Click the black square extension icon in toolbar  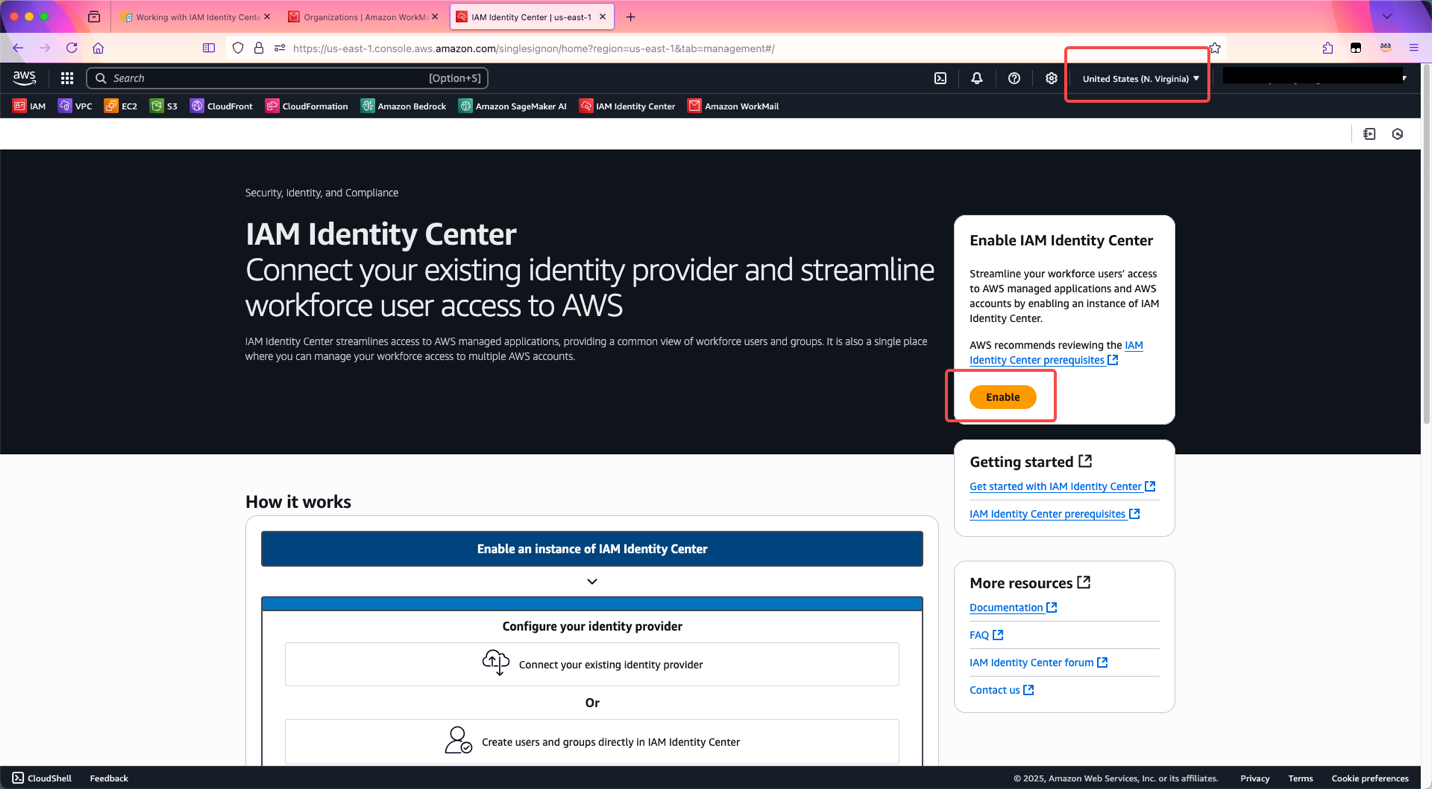pos(1356,48)
